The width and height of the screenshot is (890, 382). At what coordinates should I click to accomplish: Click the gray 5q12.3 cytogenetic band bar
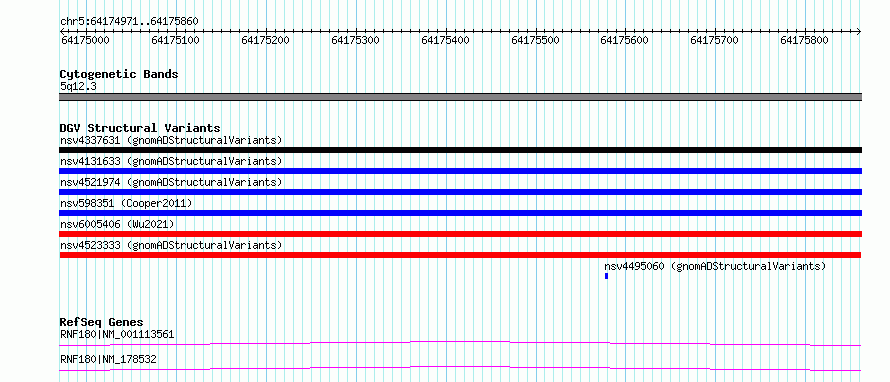(x=460, y=97)
